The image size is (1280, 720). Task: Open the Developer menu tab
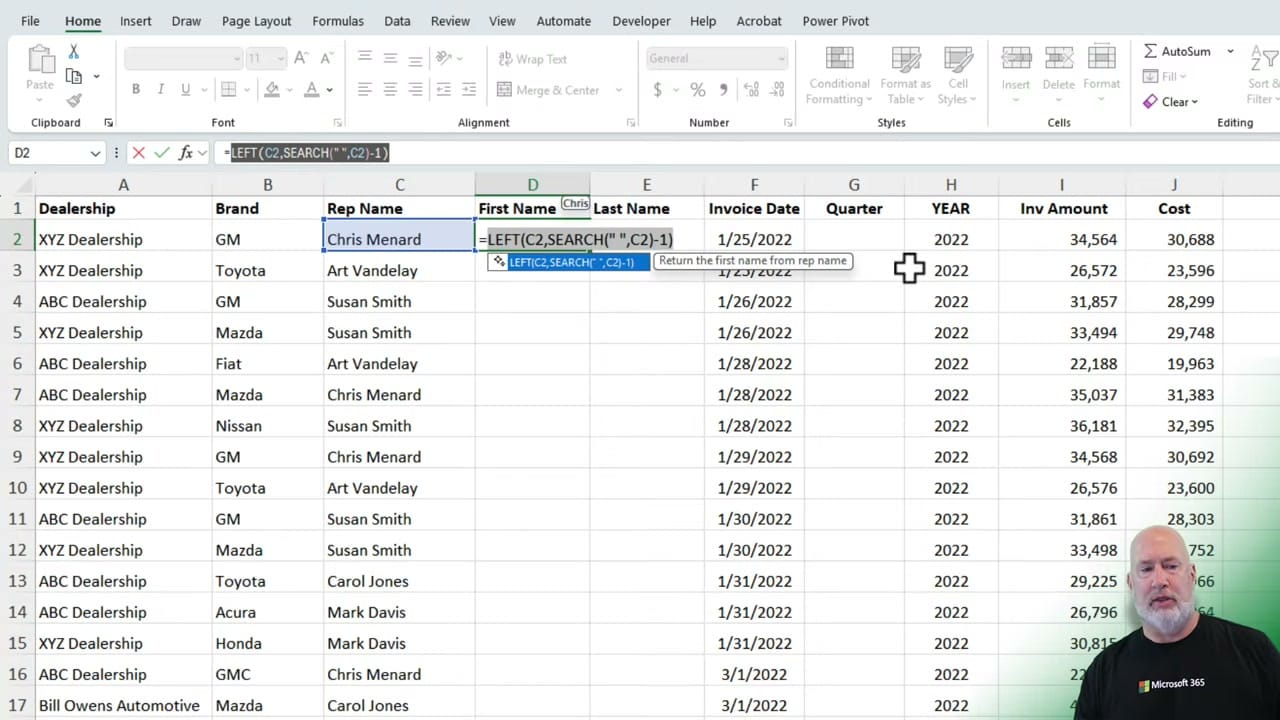(x=641, y=20)
